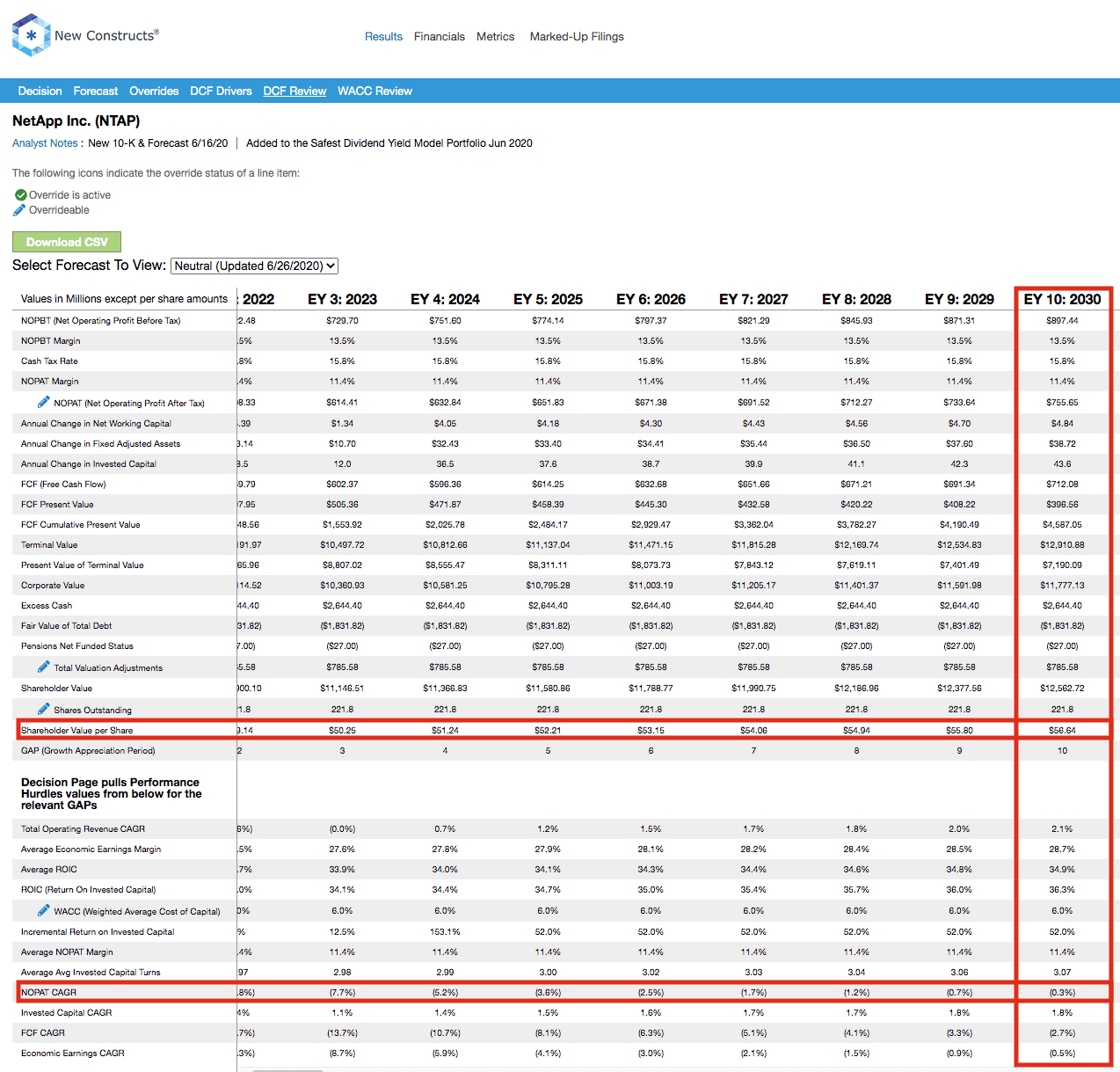Screen dimensions: 1120x1072
Task: Click the Download CSV button
Action: point(67,242)
